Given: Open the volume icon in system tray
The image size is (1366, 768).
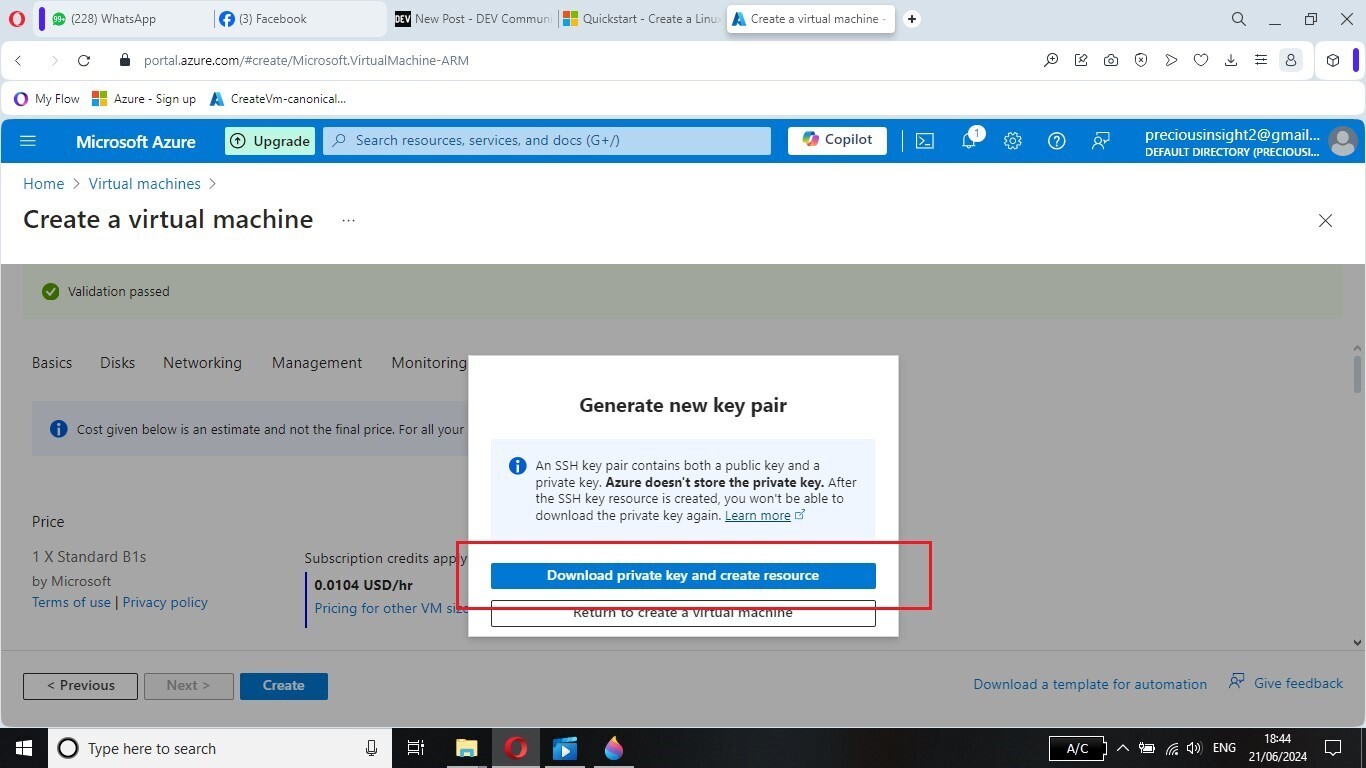Looking at the screenshot, I should pyautogui.click(x=1193, y=748).
